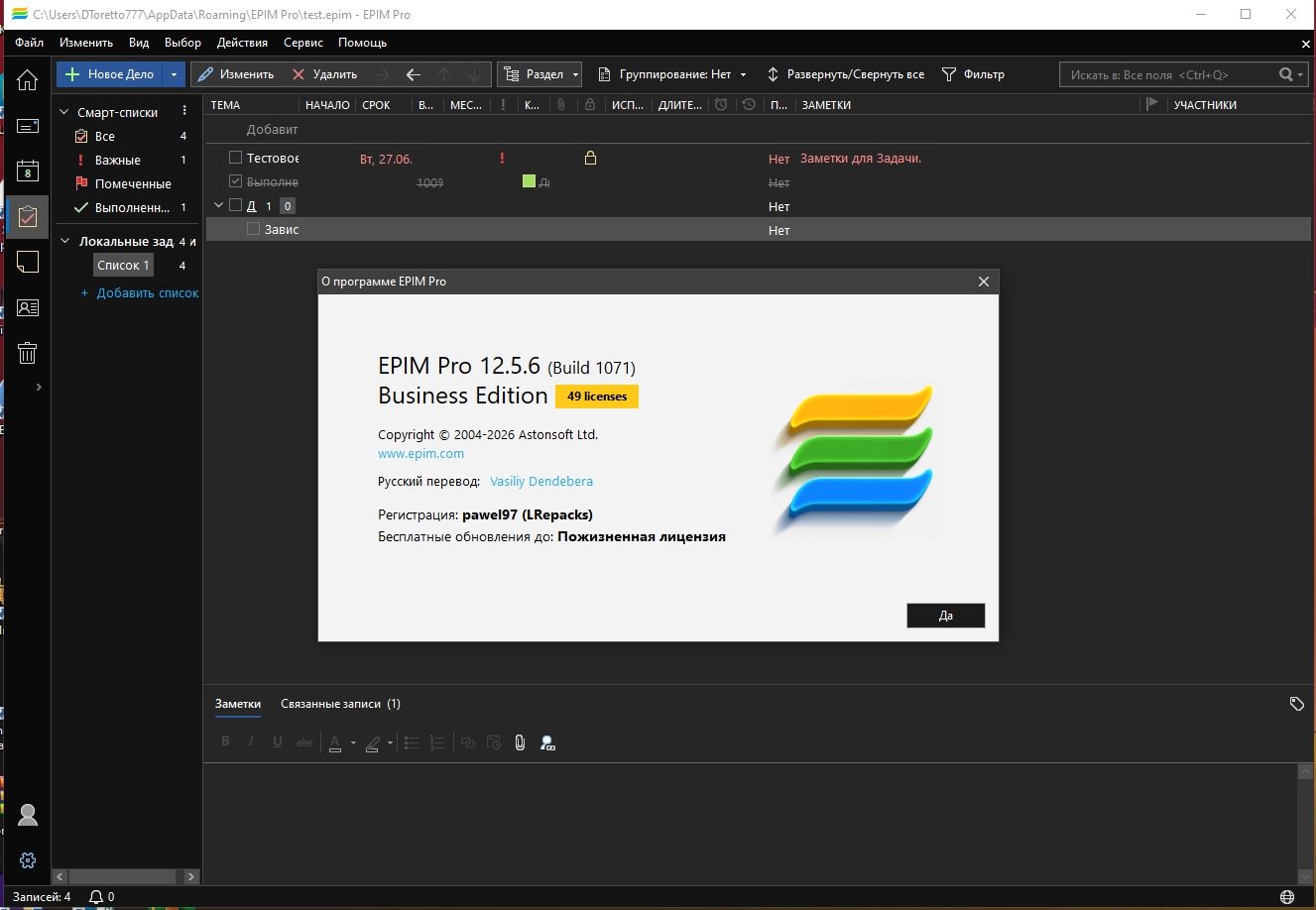The width and height of the screenshot is (1316, 910).
Task: Open the calendar module in sidebar
Action: [x=27, y=171]
